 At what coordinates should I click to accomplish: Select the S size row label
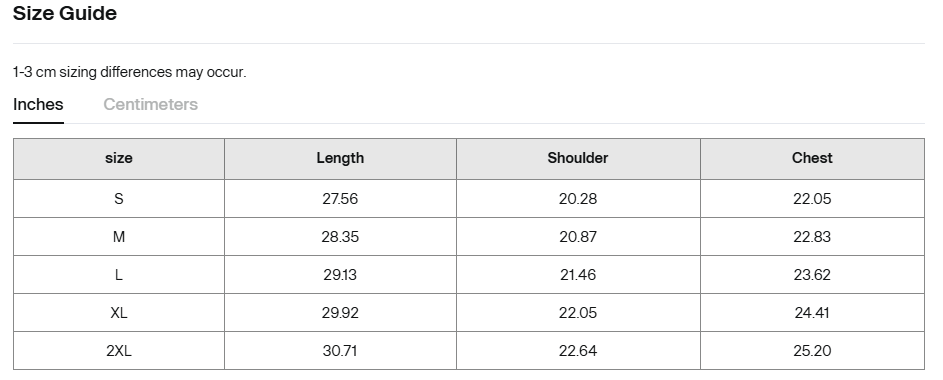click(x=119, y=198)
